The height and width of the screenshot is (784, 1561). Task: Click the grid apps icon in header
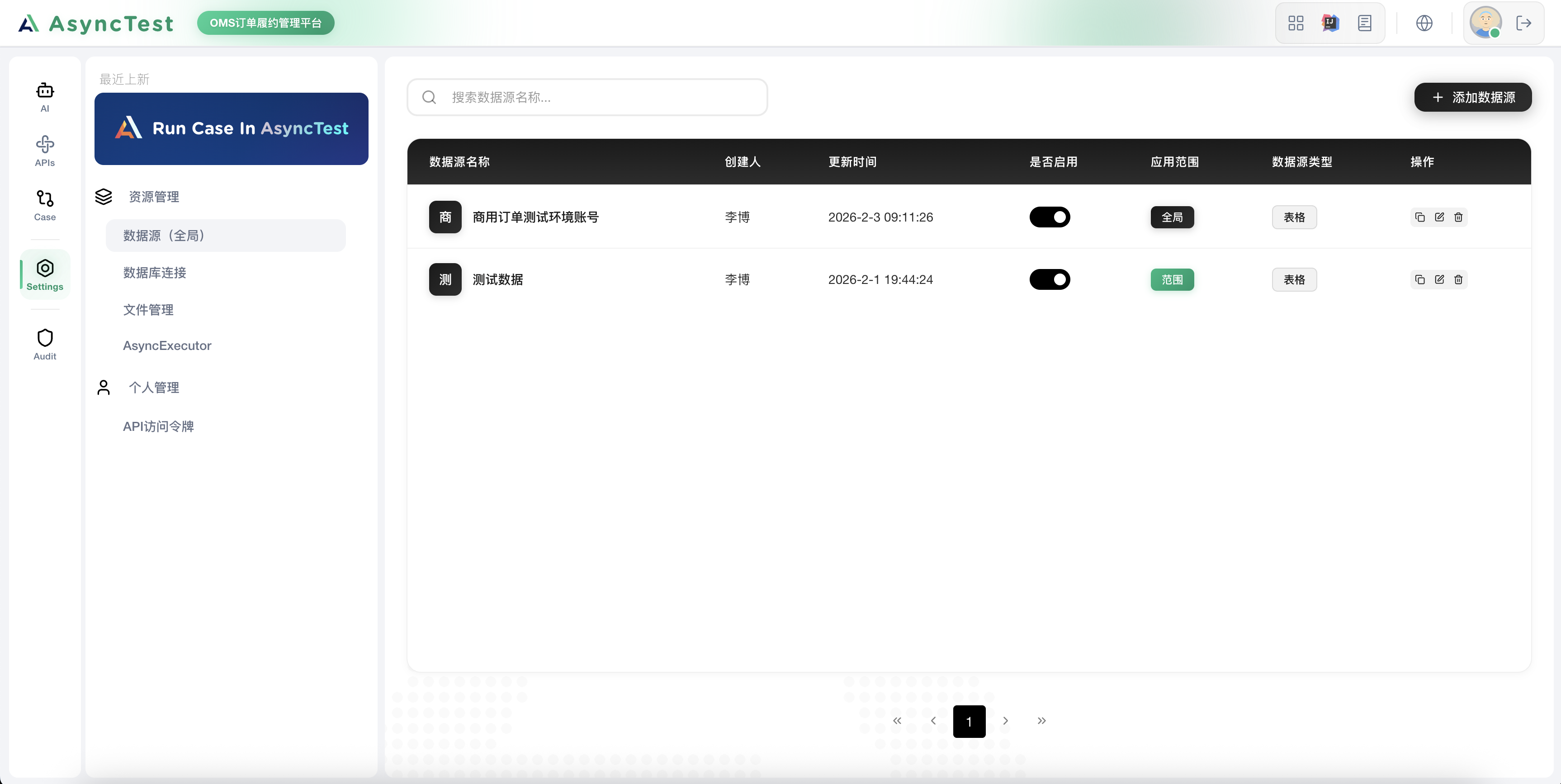point(1296,23)
